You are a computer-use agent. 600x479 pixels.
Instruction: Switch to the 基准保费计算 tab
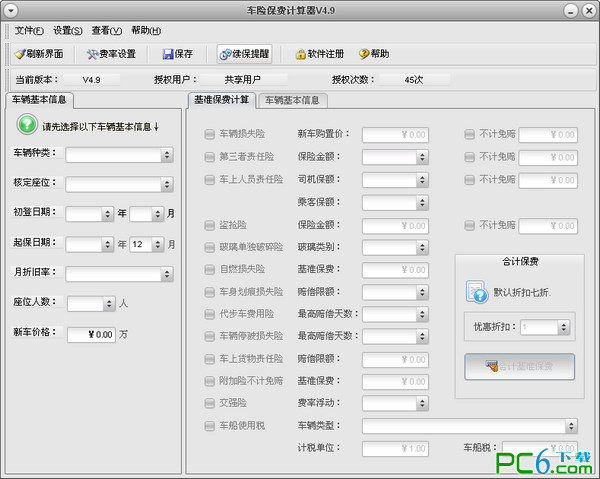(x=222, y=100)
